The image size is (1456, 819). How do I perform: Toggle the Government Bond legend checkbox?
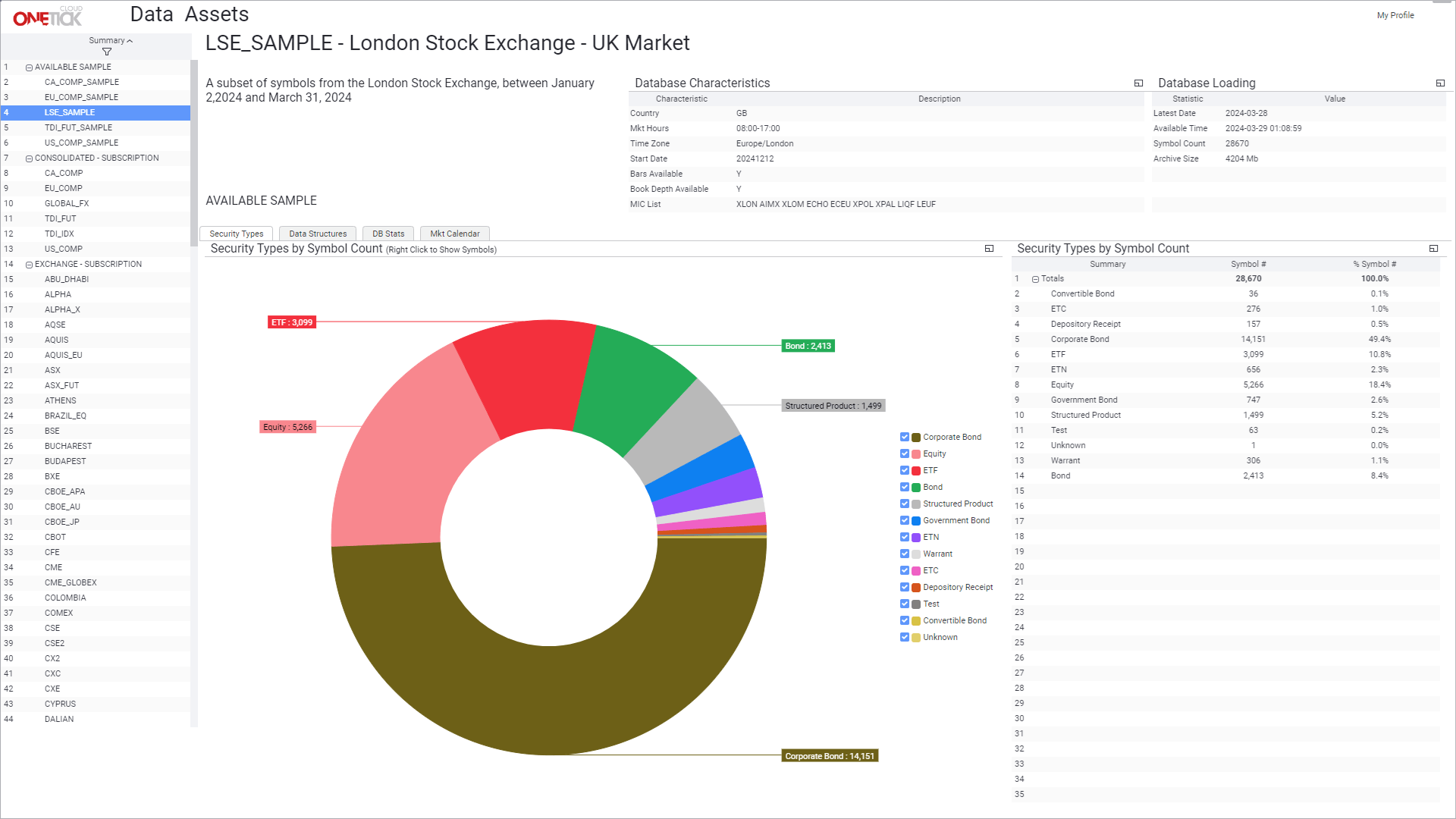pyautogui.click(x=905, y=520)
